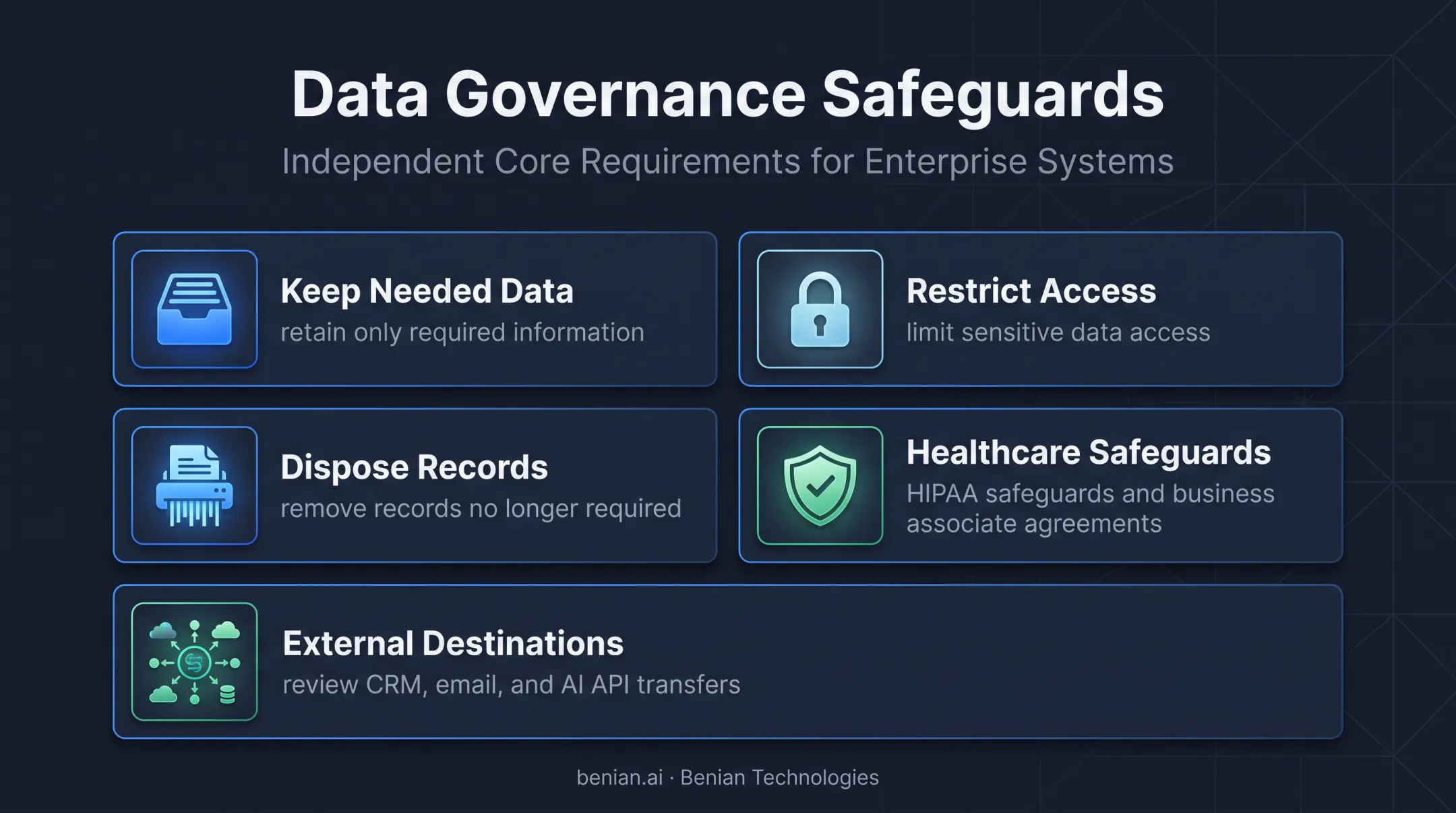
Task: Click 'remove records no longer required' text
Action: [x=481, y=508]
